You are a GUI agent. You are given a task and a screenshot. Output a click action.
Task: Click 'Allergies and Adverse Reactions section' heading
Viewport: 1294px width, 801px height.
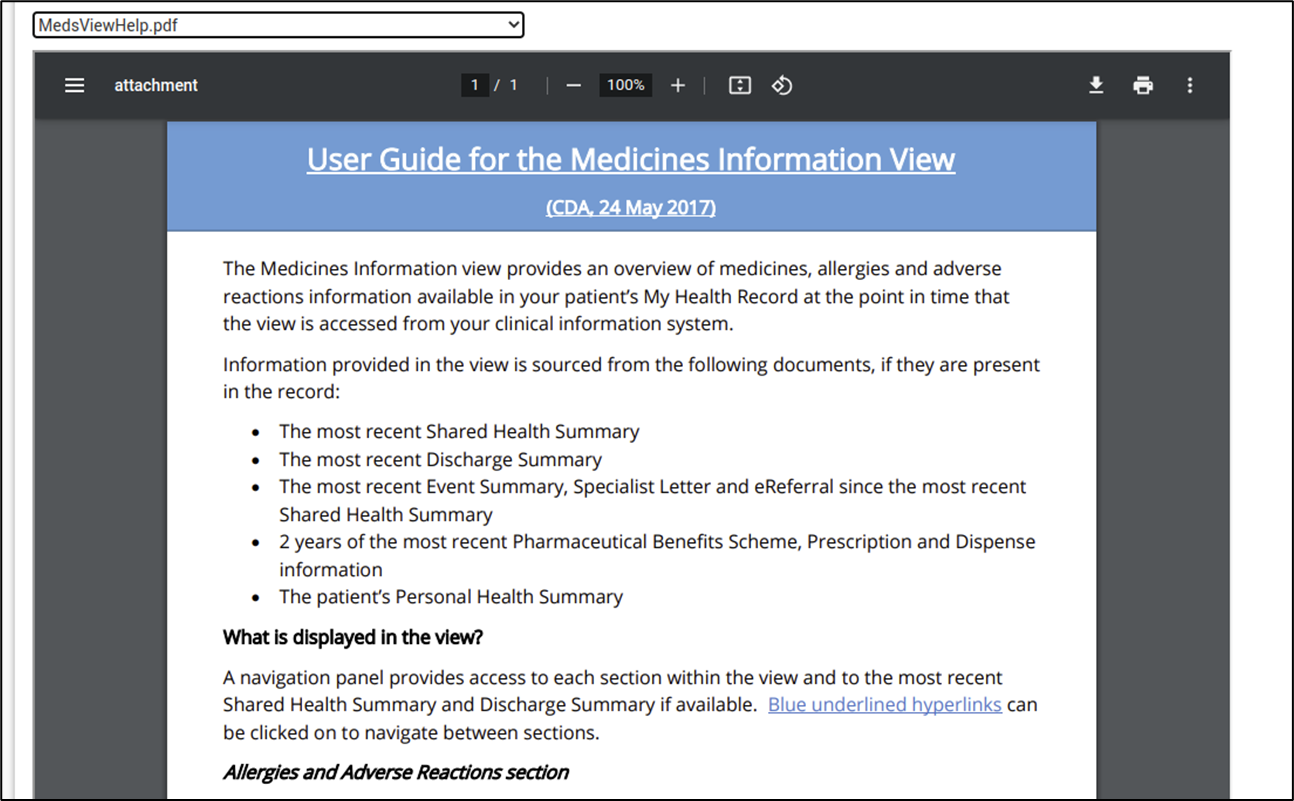click(396, 773)
